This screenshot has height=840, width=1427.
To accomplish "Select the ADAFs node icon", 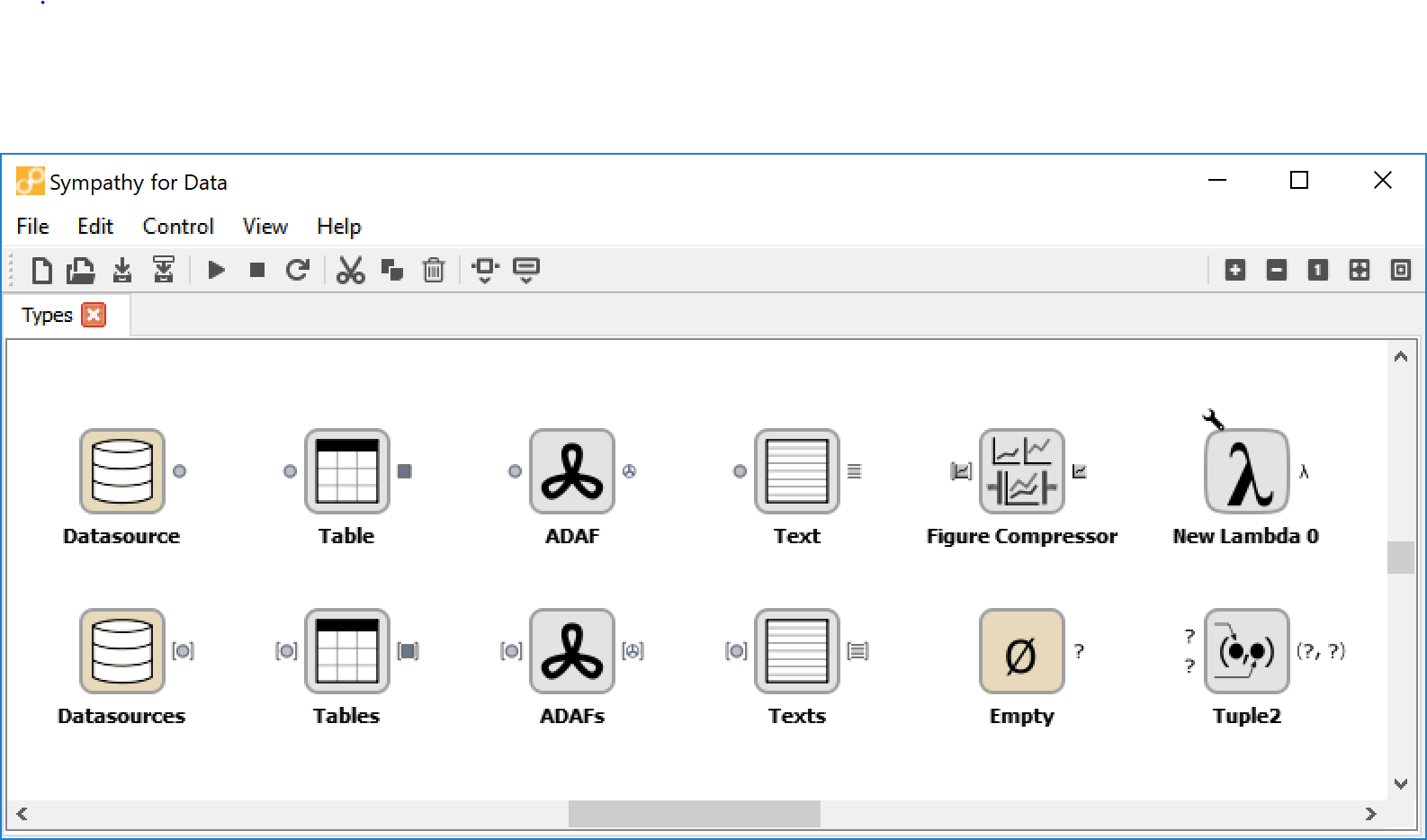I will [x=572, y=651].
